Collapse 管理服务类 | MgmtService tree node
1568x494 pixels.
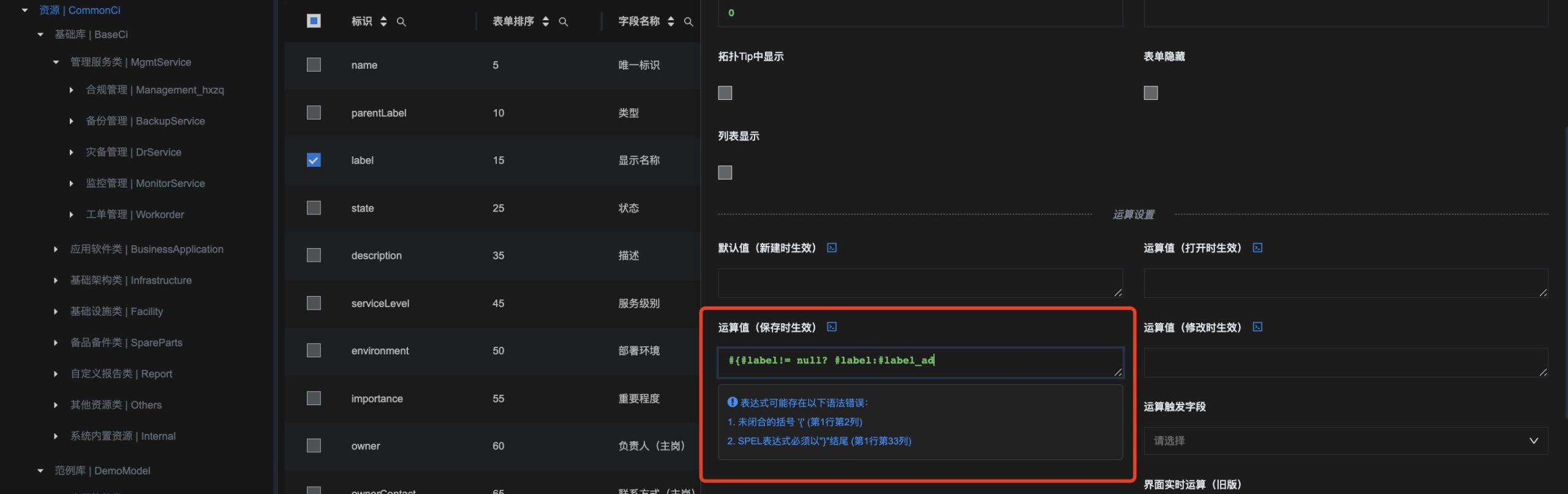pyautogui.click(x=56, y=63)
